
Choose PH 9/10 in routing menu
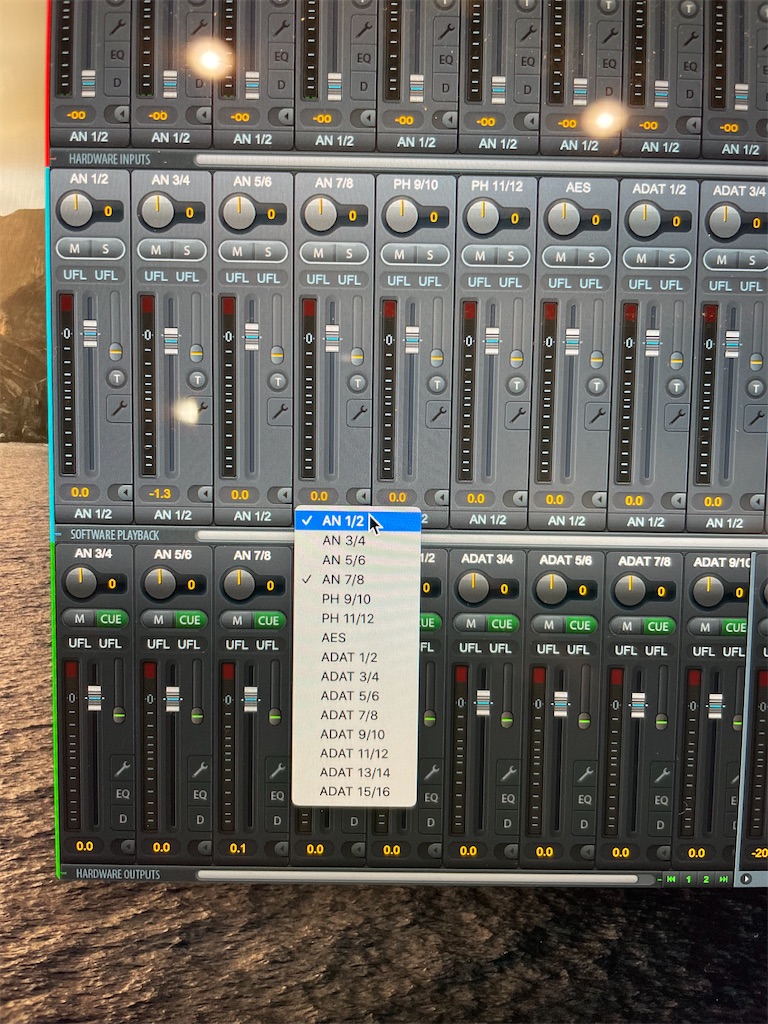(x=355, y=599)
